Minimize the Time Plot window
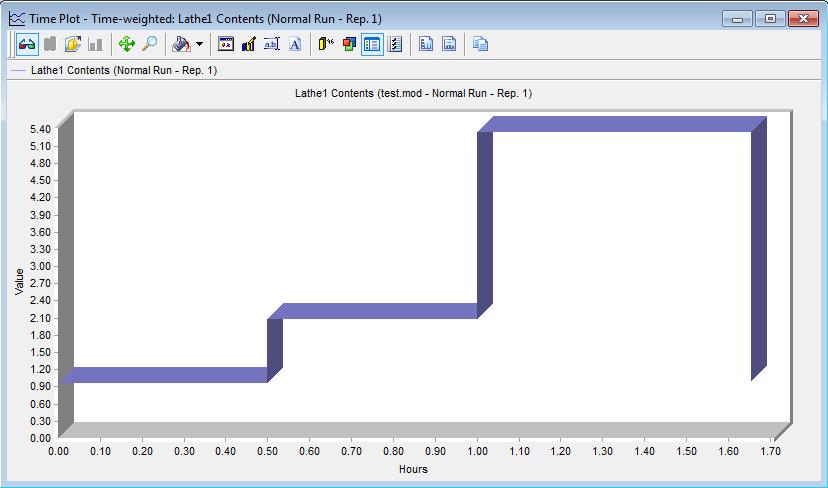 [738, 19]
